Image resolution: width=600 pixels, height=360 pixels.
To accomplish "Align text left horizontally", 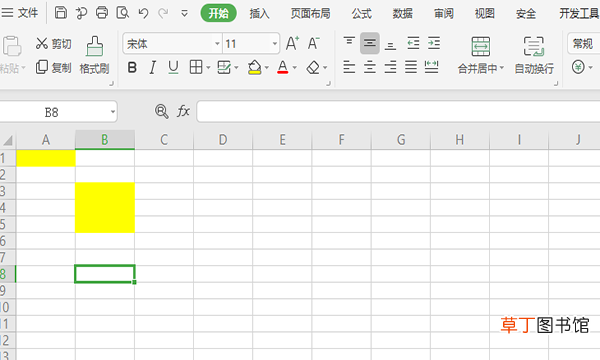I will pyautogui.click(x=349, y=67).
